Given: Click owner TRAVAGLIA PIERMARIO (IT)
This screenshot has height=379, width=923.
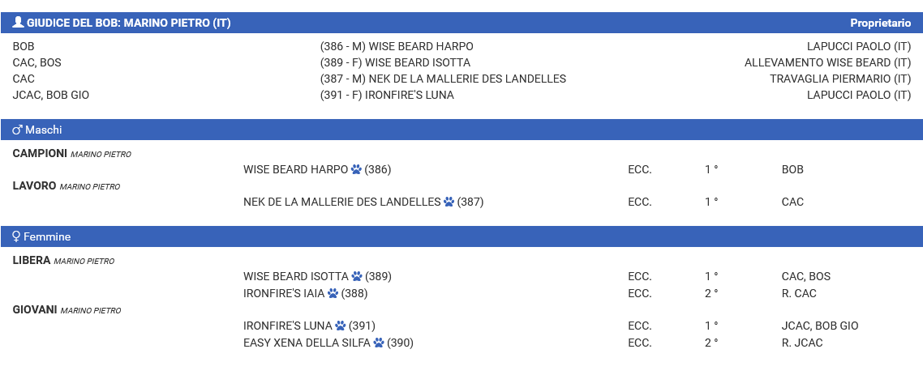Looking at the screenshot, I should [840, 79].
